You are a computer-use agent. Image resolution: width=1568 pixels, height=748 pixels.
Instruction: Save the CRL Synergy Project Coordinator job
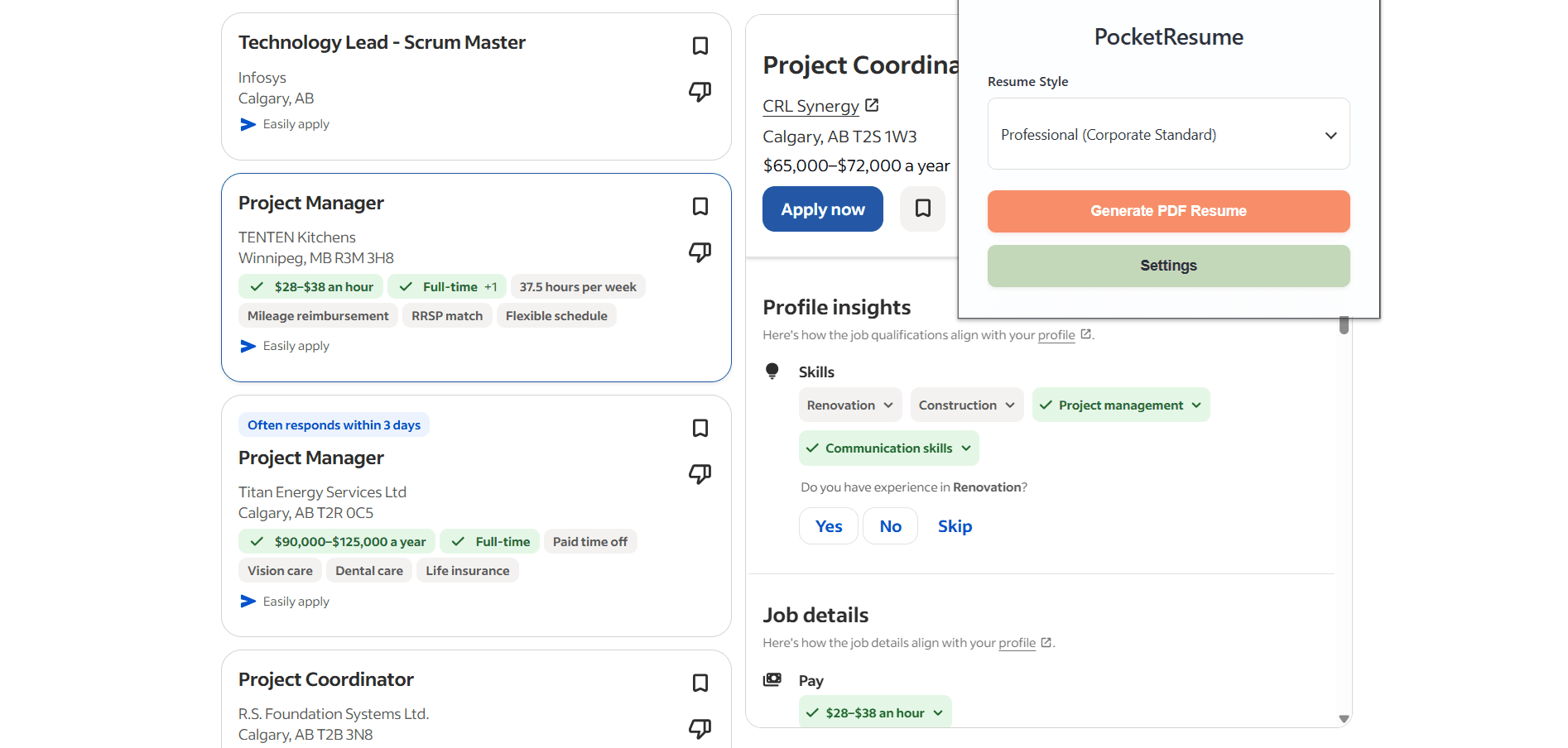(922, 209)
